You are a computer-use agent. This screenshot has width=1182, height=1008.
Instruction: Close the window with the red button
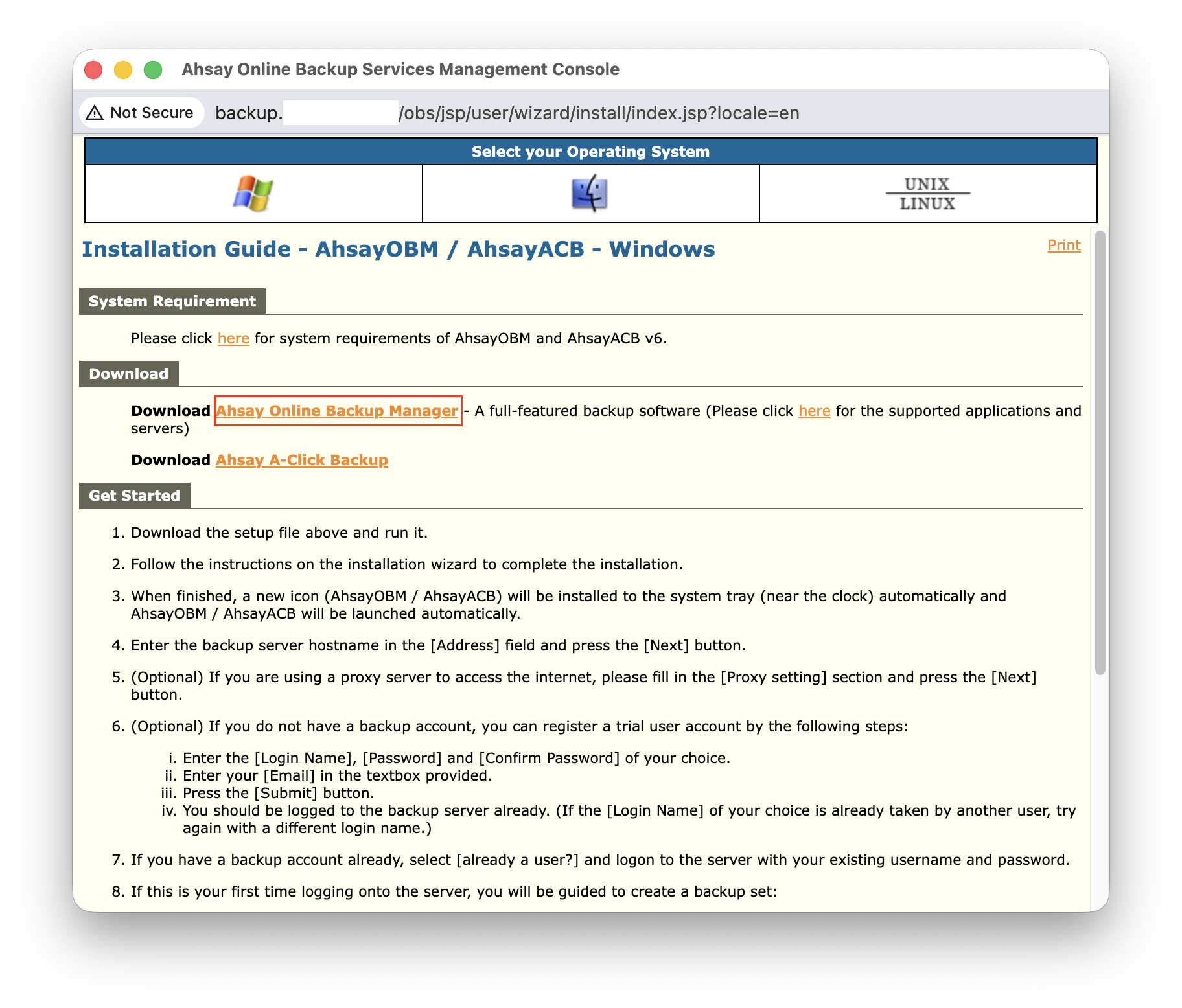(94, 70)
